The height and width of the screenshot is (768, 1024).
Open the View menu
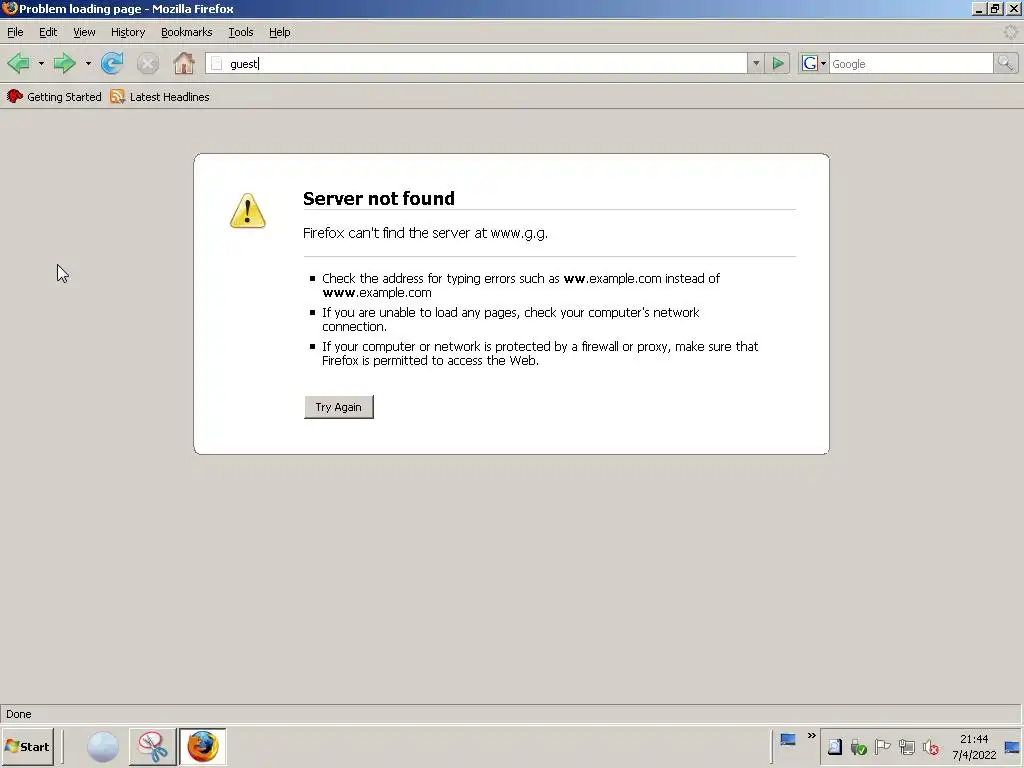pyautogui.click(x=84, y=32)
